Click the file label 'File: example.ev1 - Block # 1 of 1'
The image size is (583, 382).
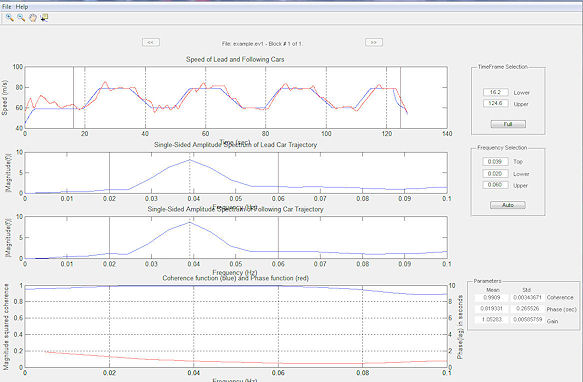coord(262,44)
